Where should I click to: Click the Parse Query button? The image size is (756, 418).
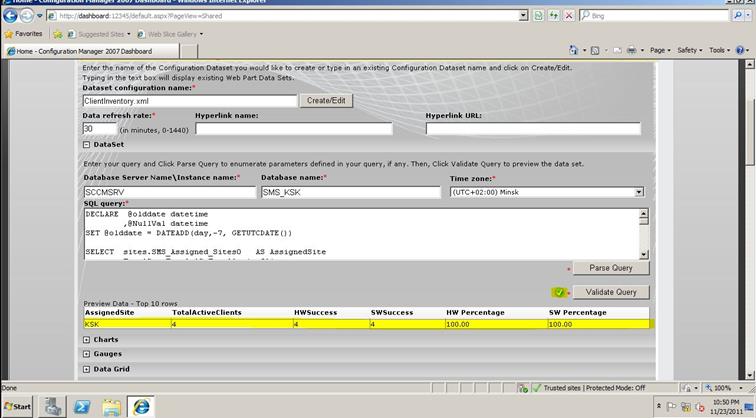click(611, 268)
